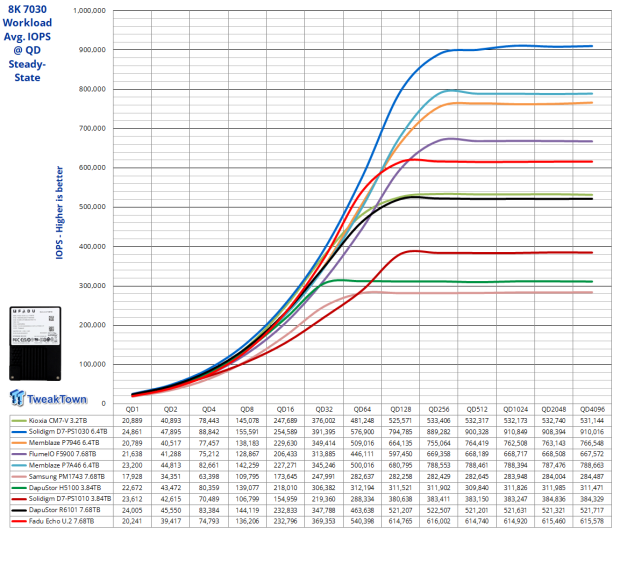Click the QD128 column header
Image resolution: width=620 pixels, height=568 pixels.
click(x=401, y=410)
